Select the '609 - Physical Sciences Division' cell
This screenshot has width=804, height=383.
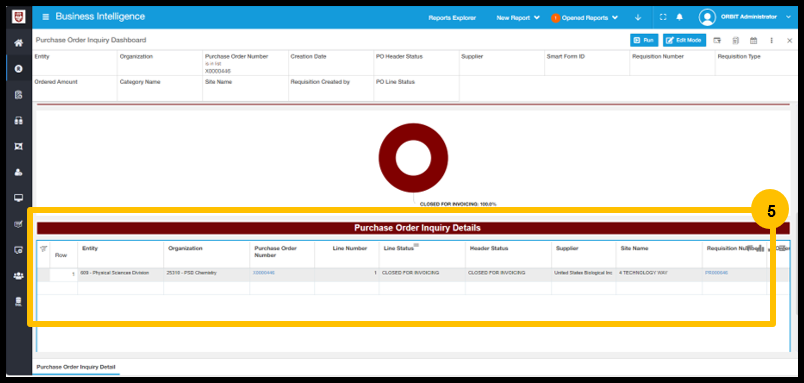120,273
